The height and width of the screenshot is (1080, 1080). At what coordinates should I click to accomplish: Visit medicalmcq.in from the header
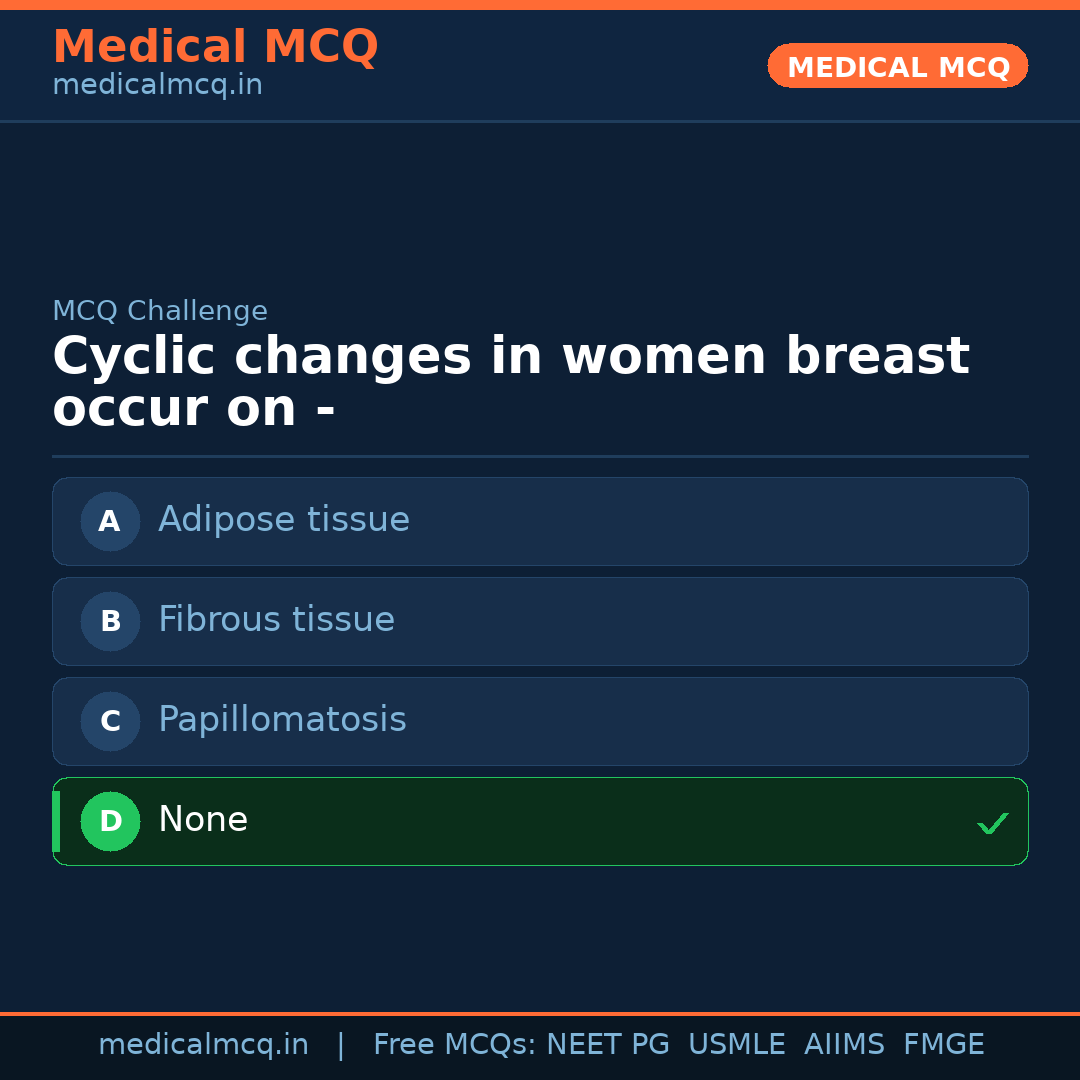coord(157,85)
